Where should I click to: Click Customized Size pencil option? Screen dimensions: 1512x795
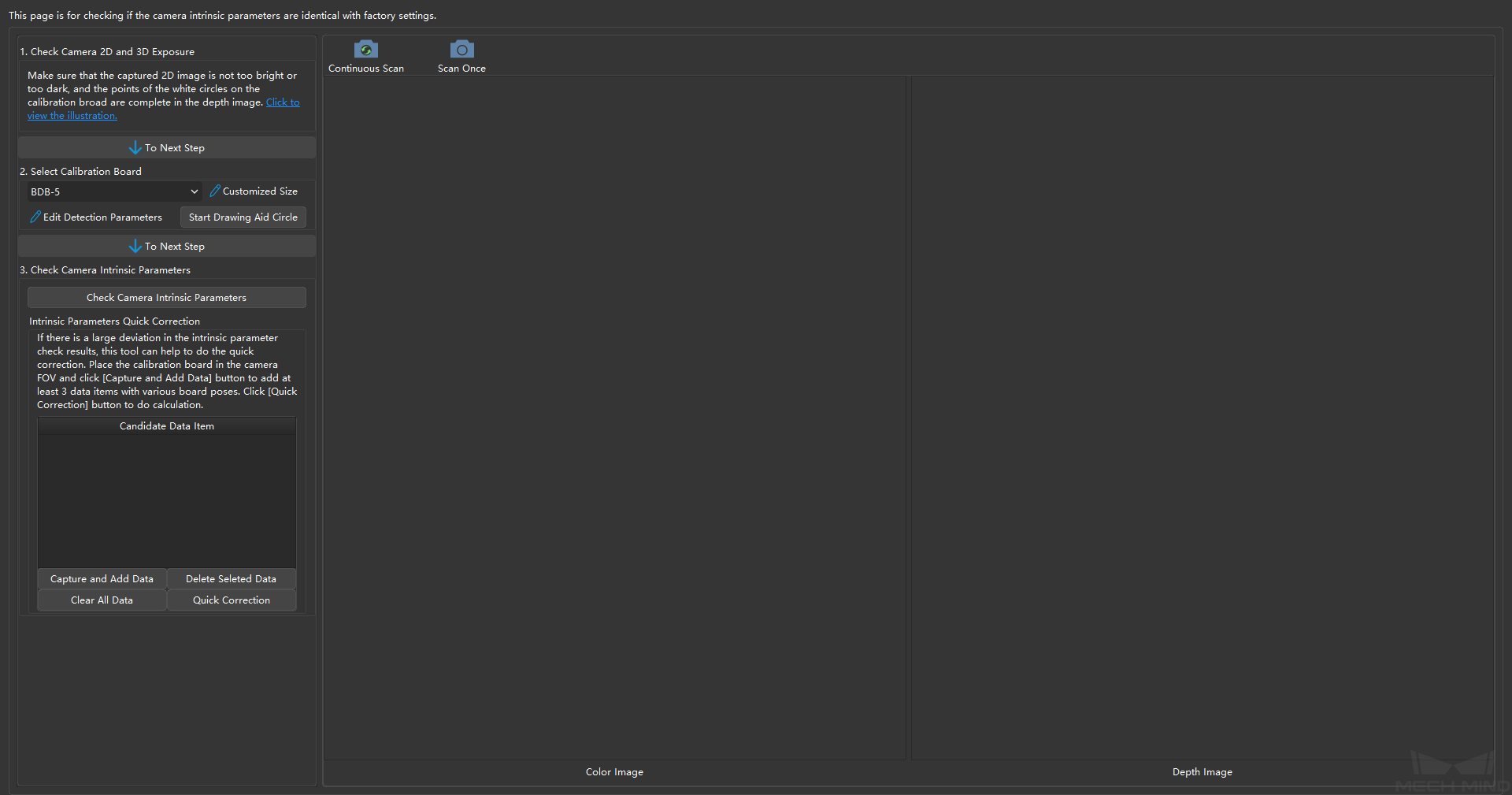pyautogui.click(x=254, y=191)
